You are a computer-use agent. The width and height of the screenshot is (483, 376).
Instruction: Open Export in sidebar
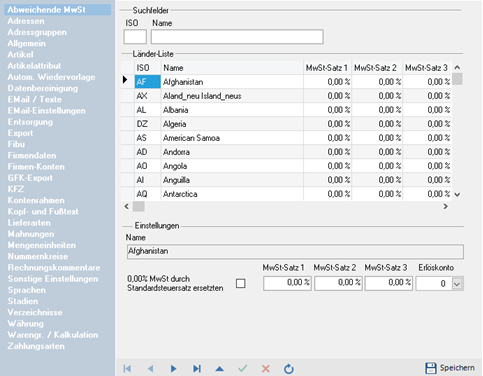[x=20, y=133]
